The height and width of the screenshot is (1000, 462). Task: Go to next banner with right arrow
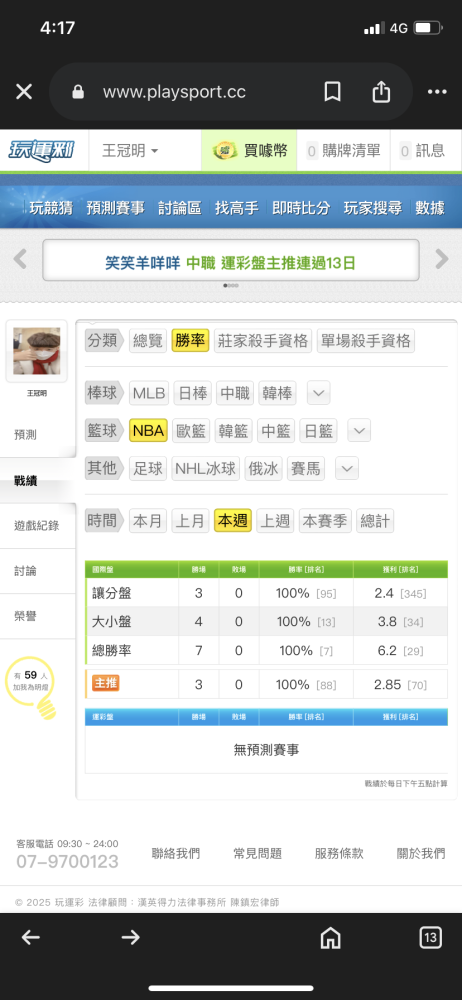point(442,259)
